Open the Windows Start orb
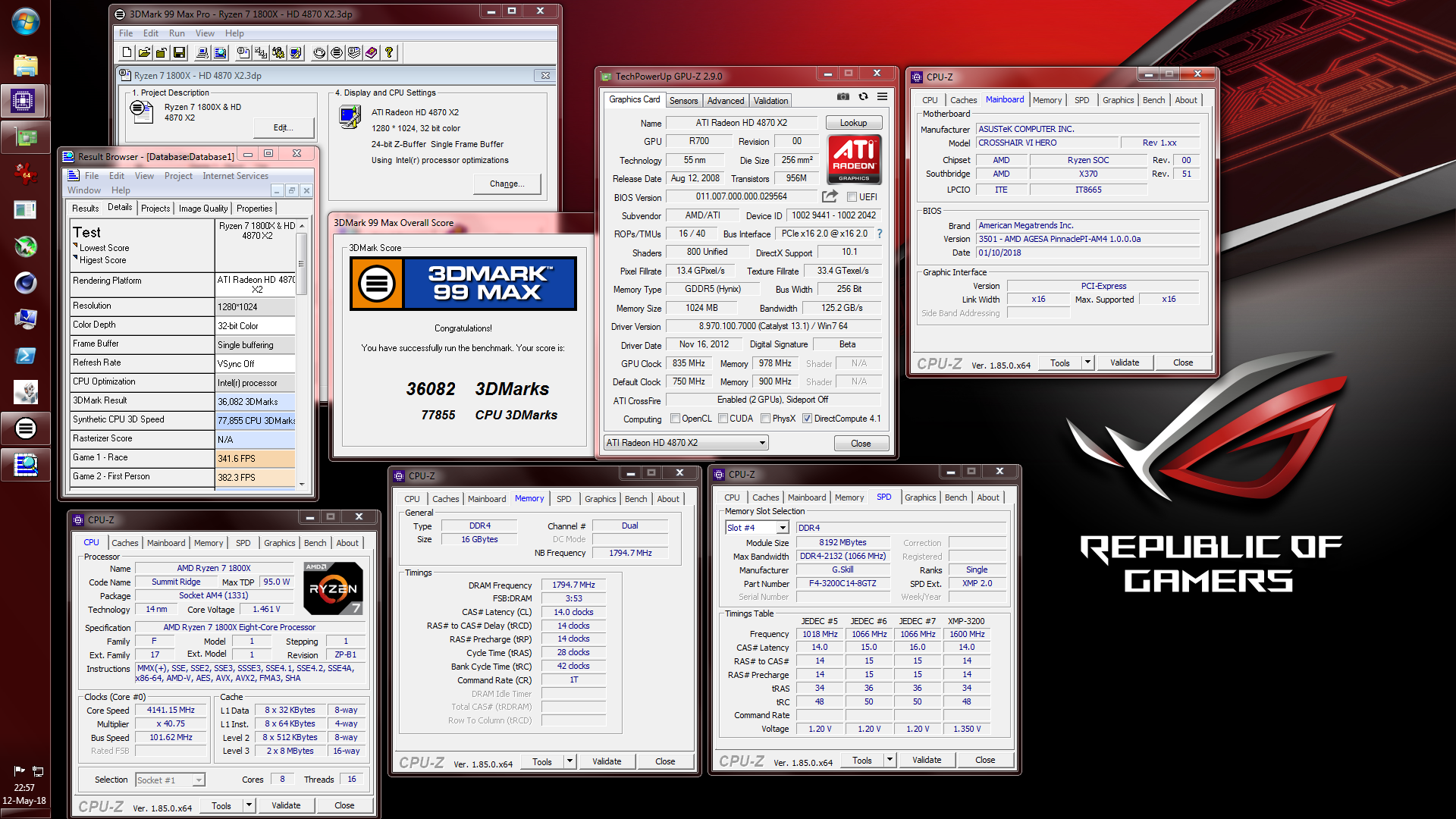 (x=25, y=22)
